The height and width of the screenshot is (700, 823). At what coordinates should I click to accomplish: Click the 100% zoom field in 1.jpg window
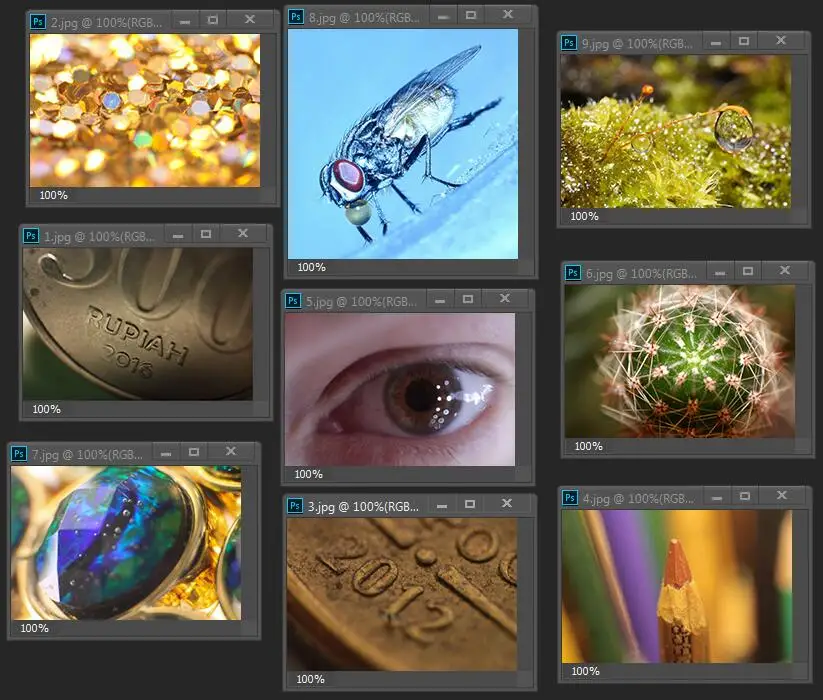47,409
